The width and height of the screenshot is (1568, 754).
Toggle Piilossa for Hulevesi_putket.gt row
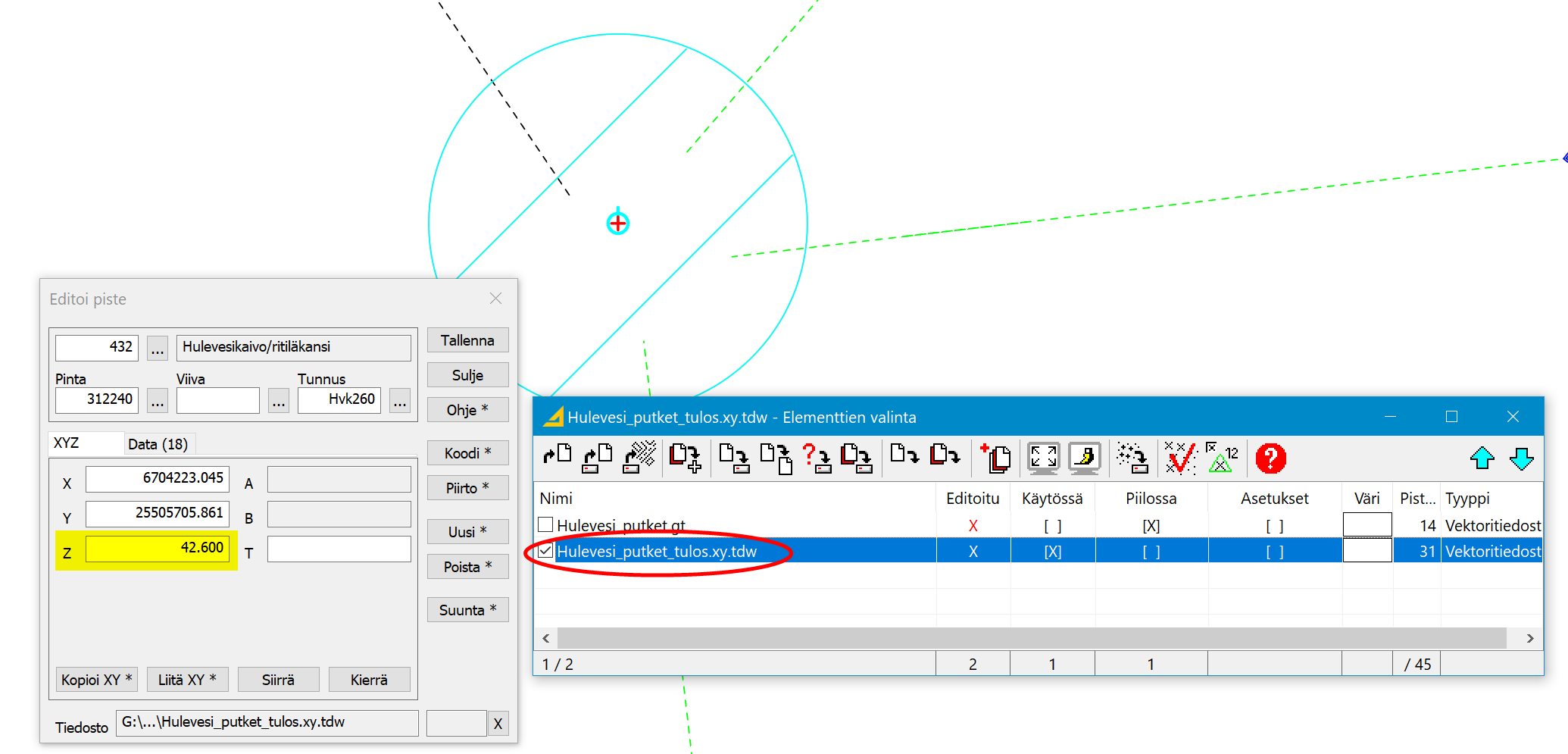click(1151, 525)
